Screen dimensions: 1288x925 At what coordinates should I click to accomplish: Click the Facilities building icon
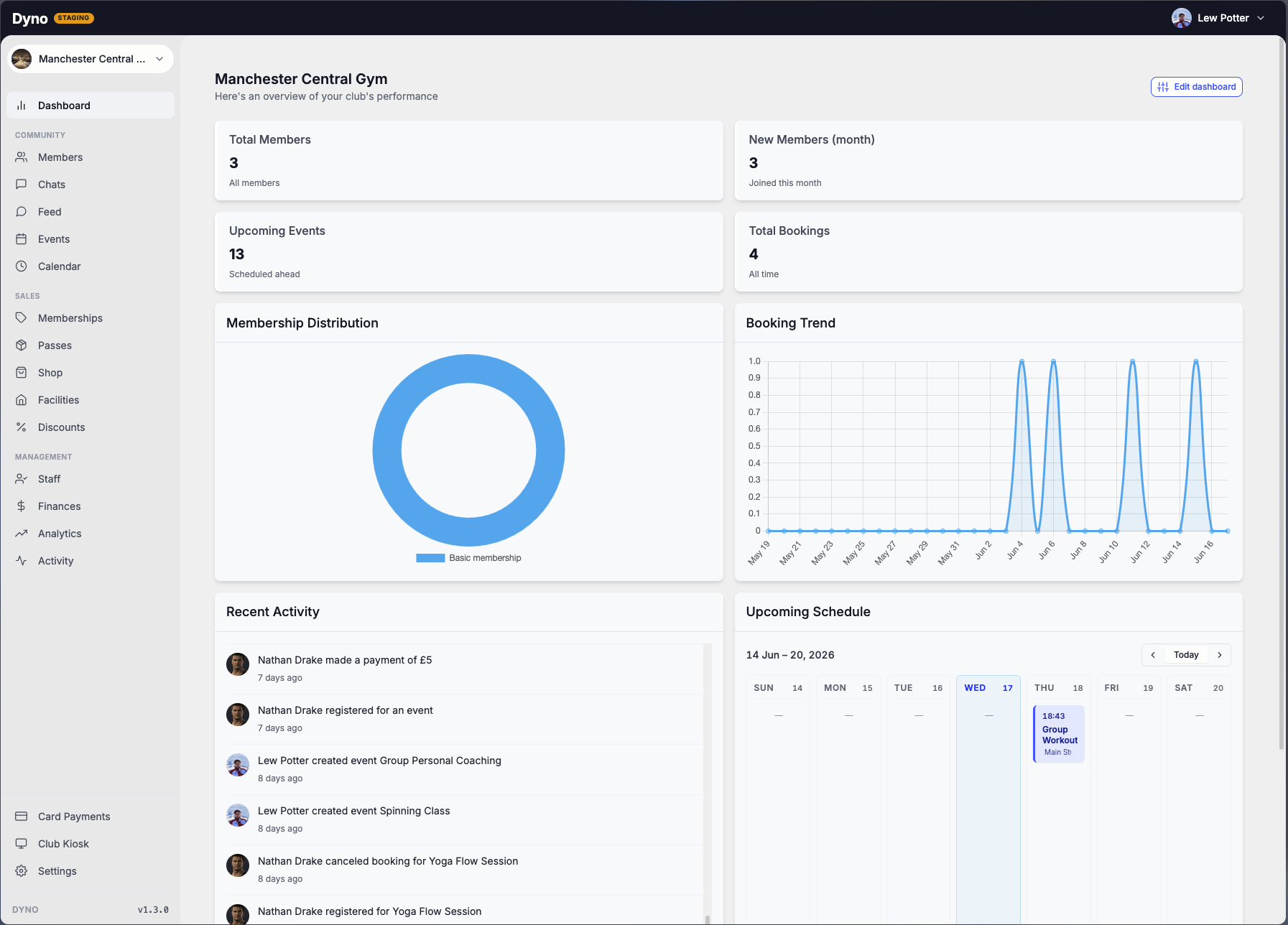[x=22, y=400]
